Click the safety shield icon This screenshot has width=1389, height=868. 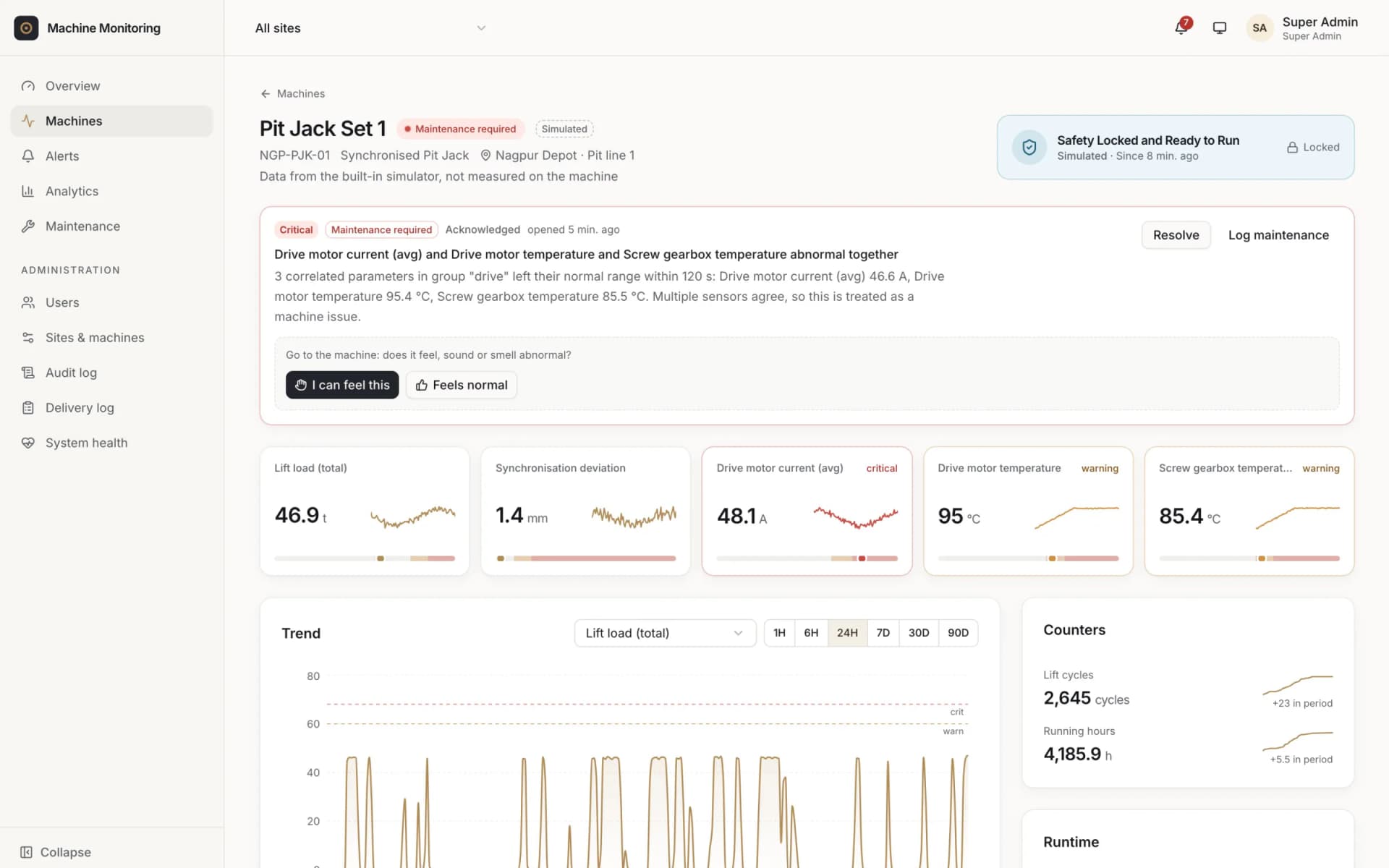tap(1029, 148)
